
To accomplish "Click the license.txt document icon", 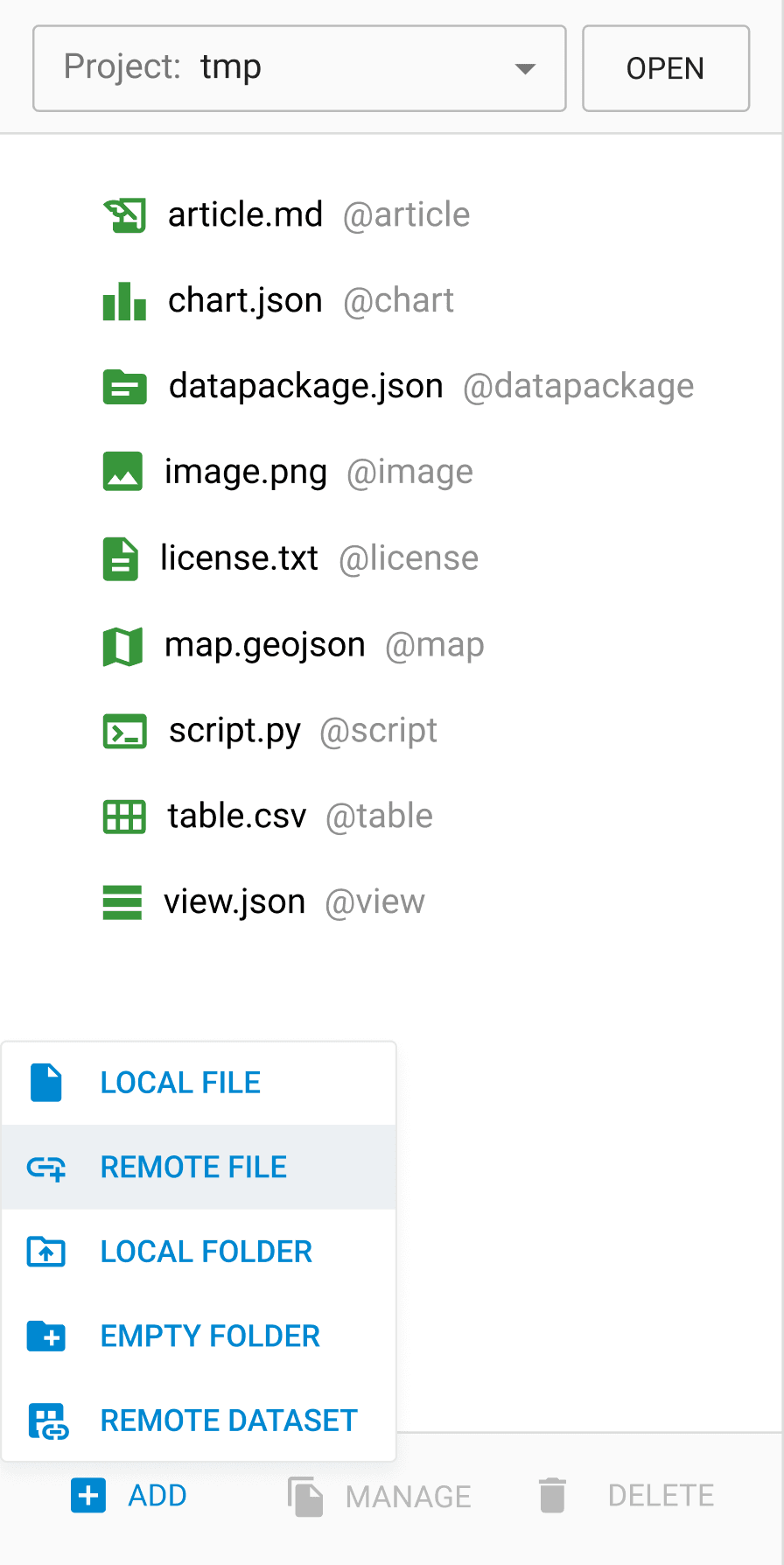I will (121, 559).
